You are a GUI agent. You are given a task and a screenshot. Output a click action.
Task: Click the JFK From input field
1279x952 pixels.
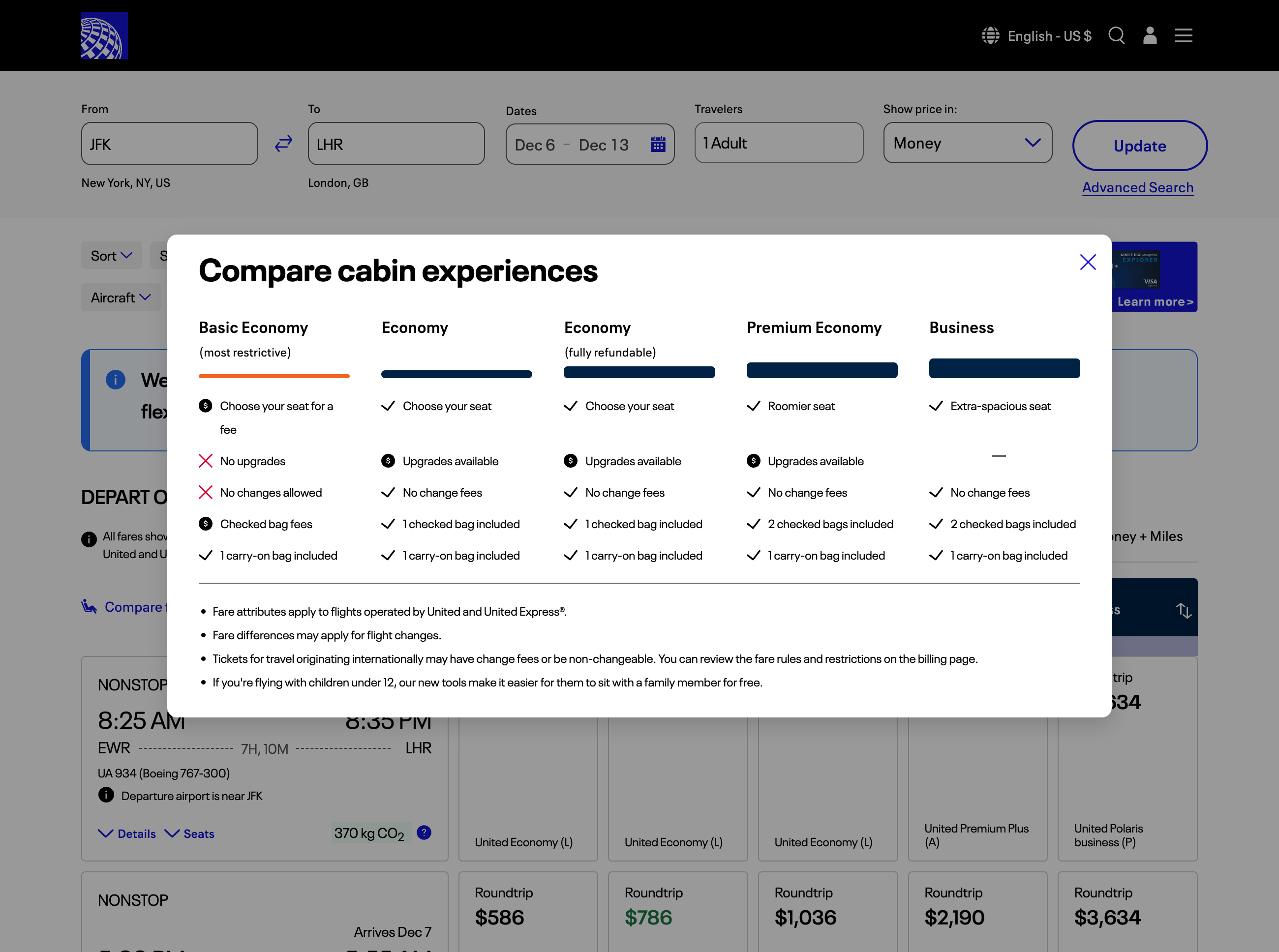(169, 144)
